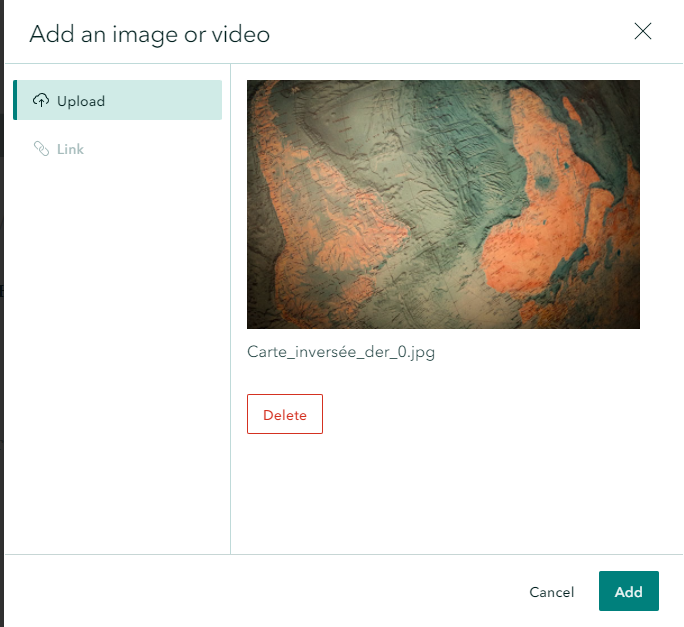Click the dialog title 'Add an image or video'
The image size is (684, 627).
(x=150, y=34)
